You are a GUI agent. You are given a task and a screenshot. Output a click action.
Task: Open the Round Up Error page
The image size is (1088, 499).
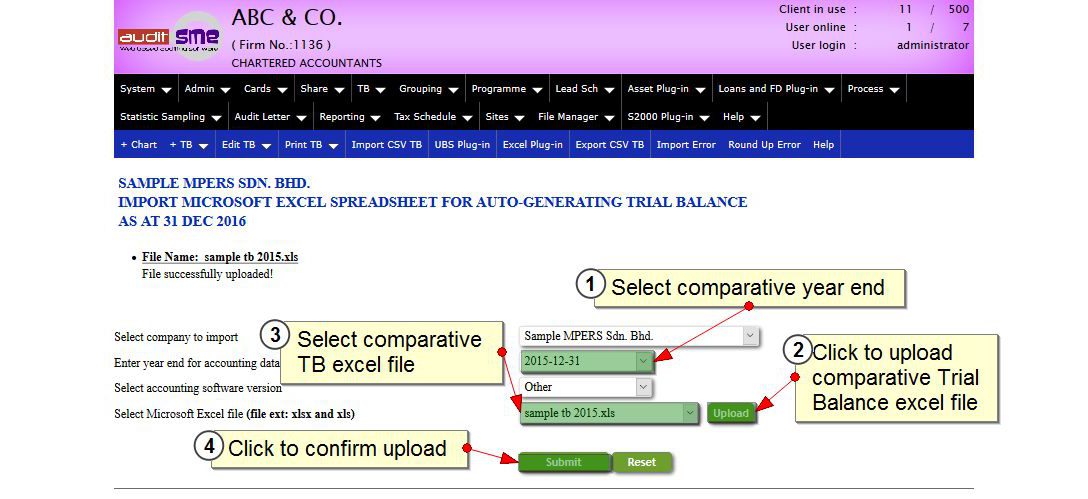(764, 145)
